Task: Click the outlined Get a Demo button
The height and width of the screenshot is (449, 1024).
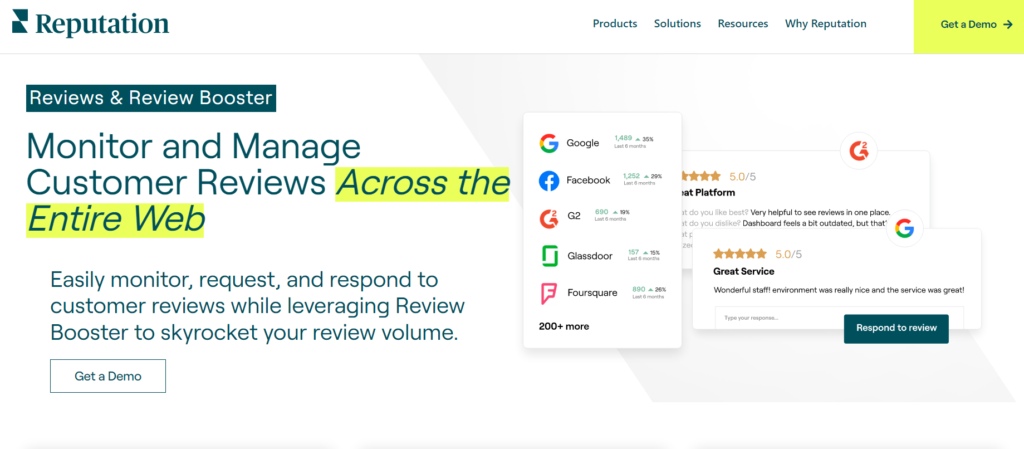Action: 108,376
